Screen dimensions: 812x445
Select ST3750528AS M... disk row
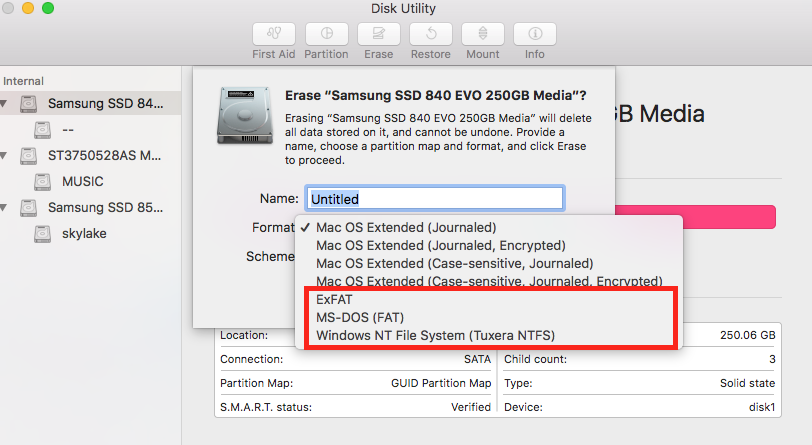(x=91, y=155)
